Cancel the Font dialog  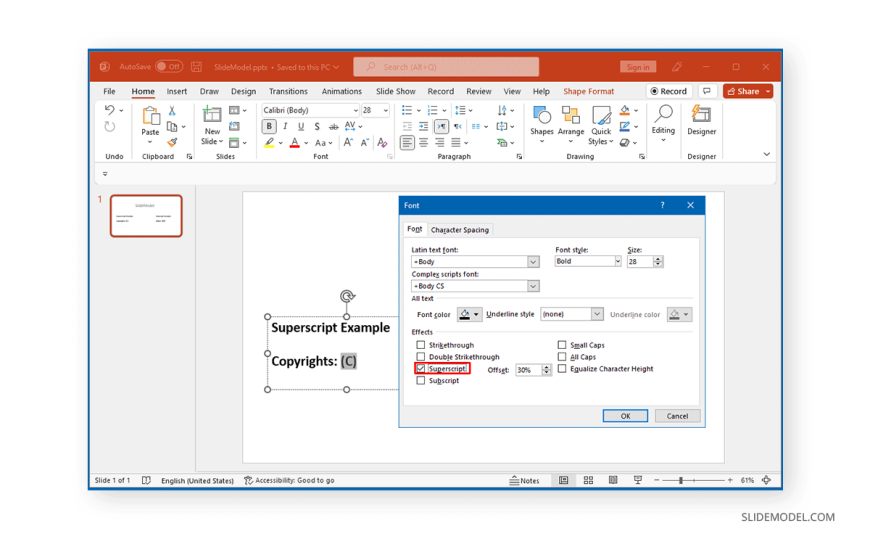677,416
